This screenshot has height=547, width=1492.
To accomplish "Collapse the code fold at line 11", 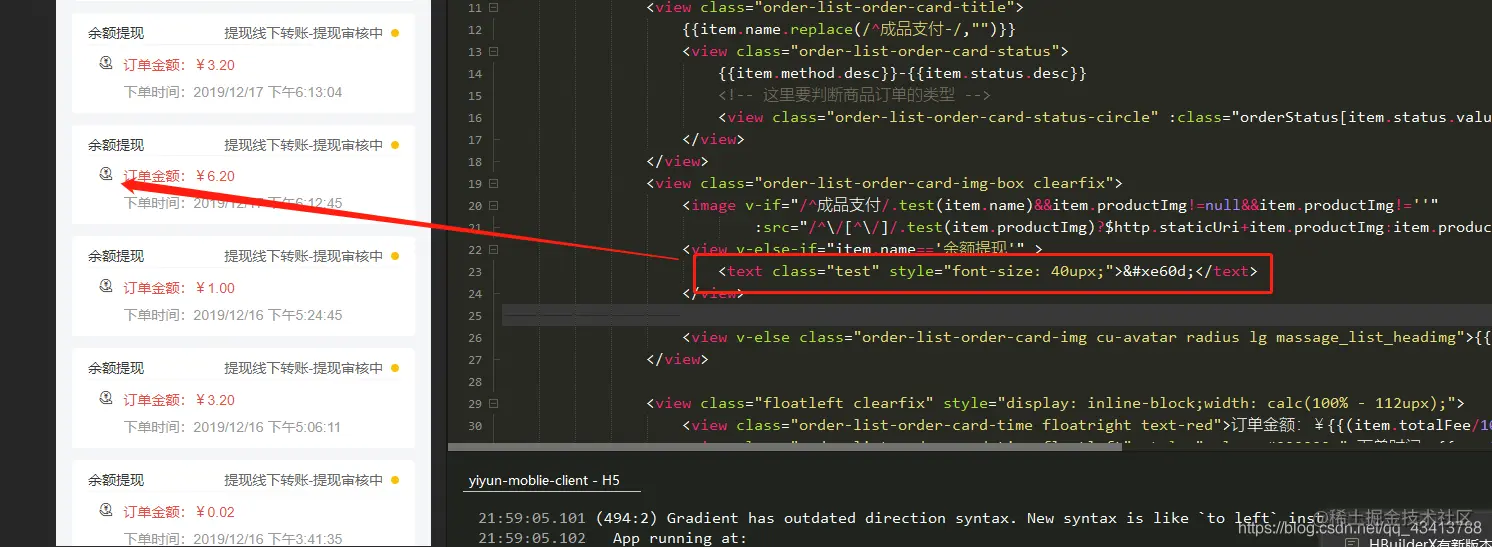I will [x=494, y=8].
